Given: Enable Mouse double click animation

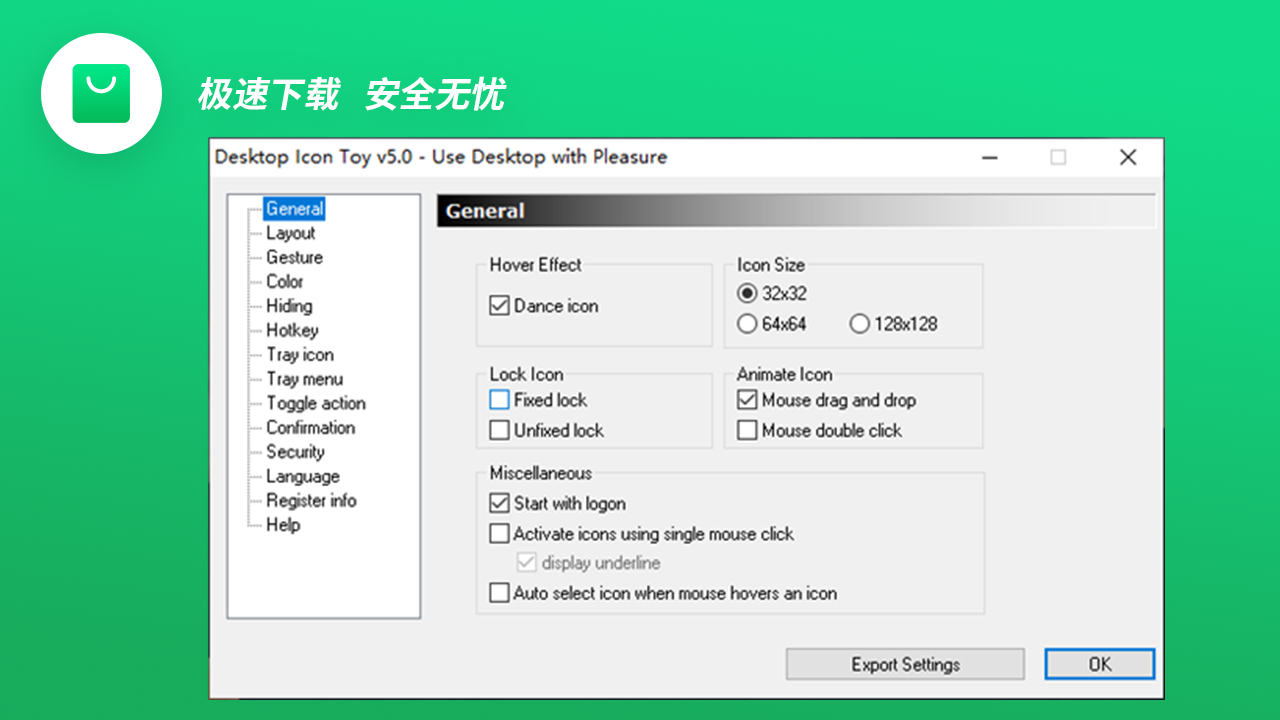Looking at the screenshot, I should 747,430.
